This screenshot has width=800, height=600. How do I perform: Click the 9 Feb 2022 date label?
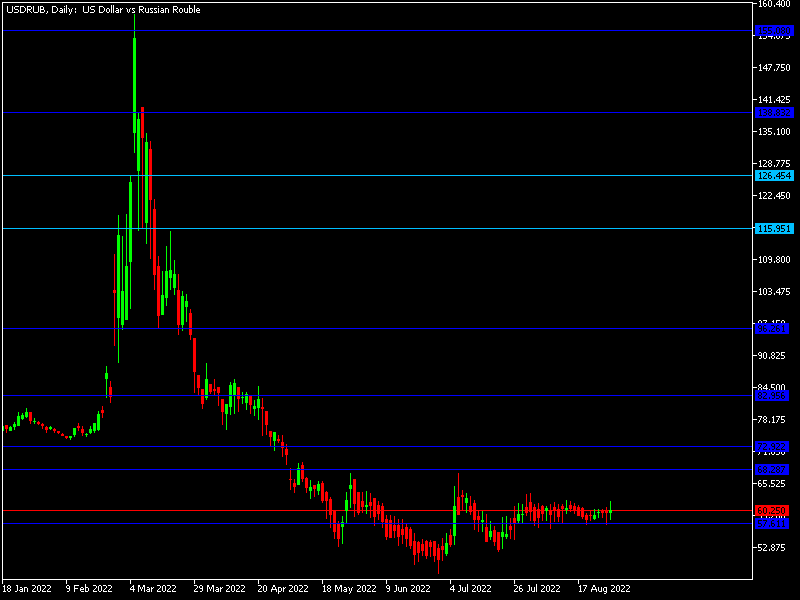(x=89, y=588)
